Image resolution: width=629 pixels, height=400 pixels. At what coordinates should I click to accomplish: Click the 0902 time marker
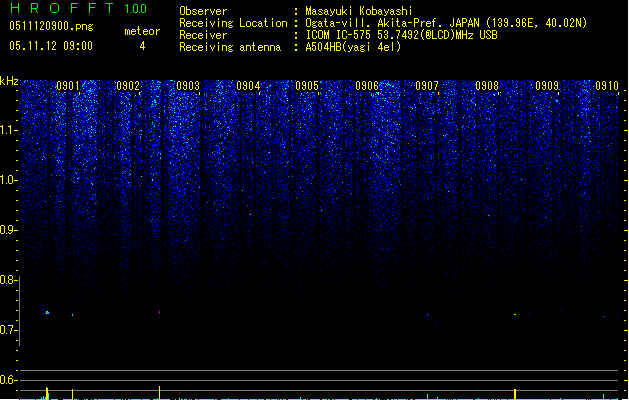coord(128,86)
